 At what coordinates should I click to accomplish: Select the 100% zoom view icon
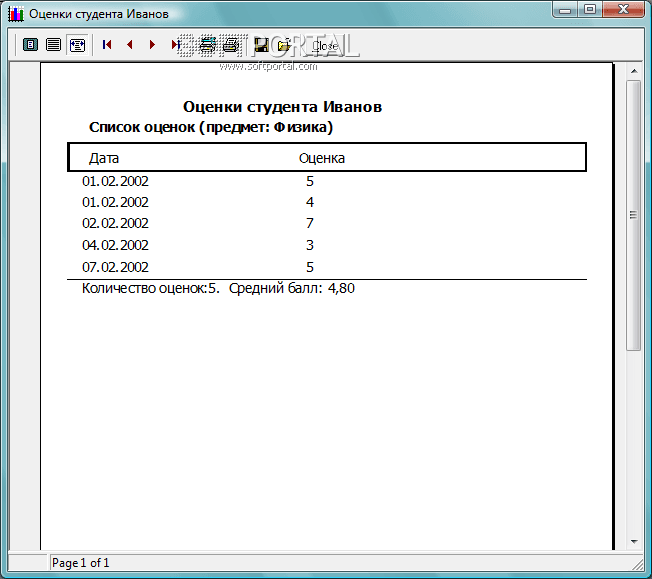click(53, 45)
